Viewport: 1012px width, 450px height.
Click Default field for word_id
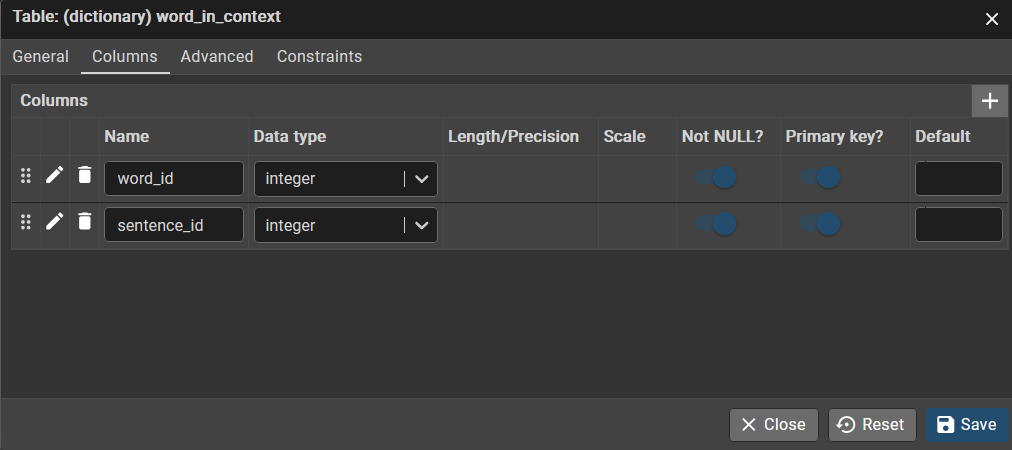click(958, 178)
